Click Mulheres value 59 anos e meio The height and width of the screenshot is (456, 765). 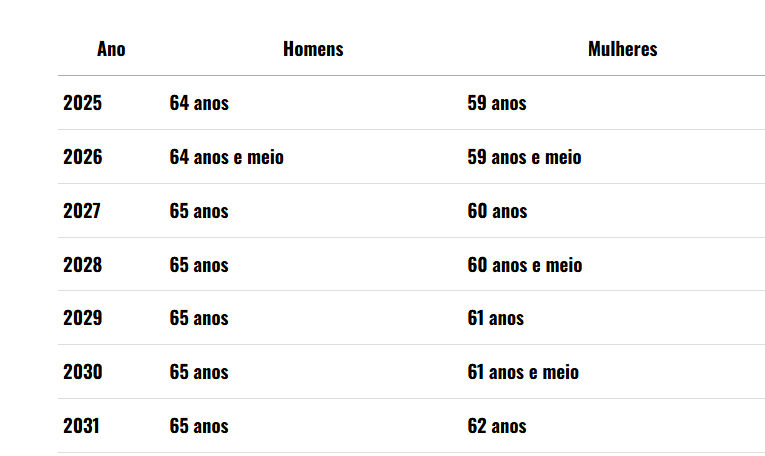point(524,157)
